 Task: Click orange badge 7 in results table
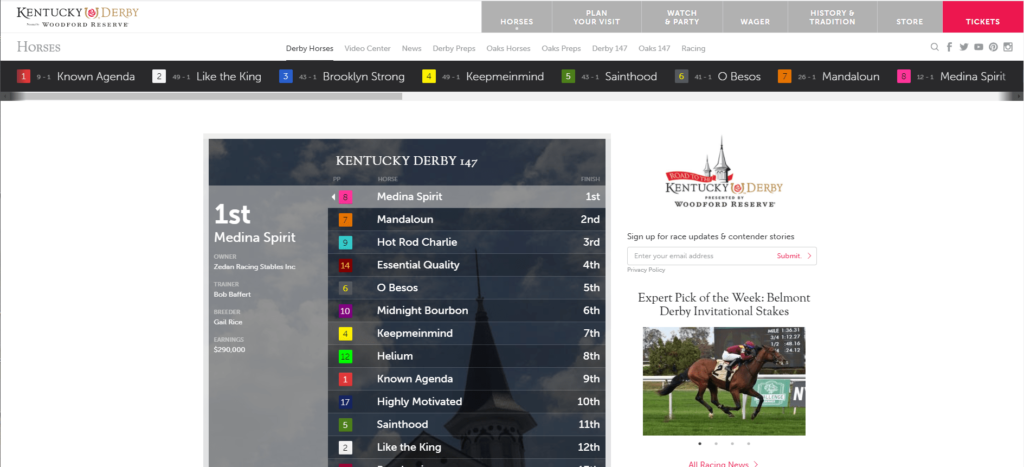[345, 219]
